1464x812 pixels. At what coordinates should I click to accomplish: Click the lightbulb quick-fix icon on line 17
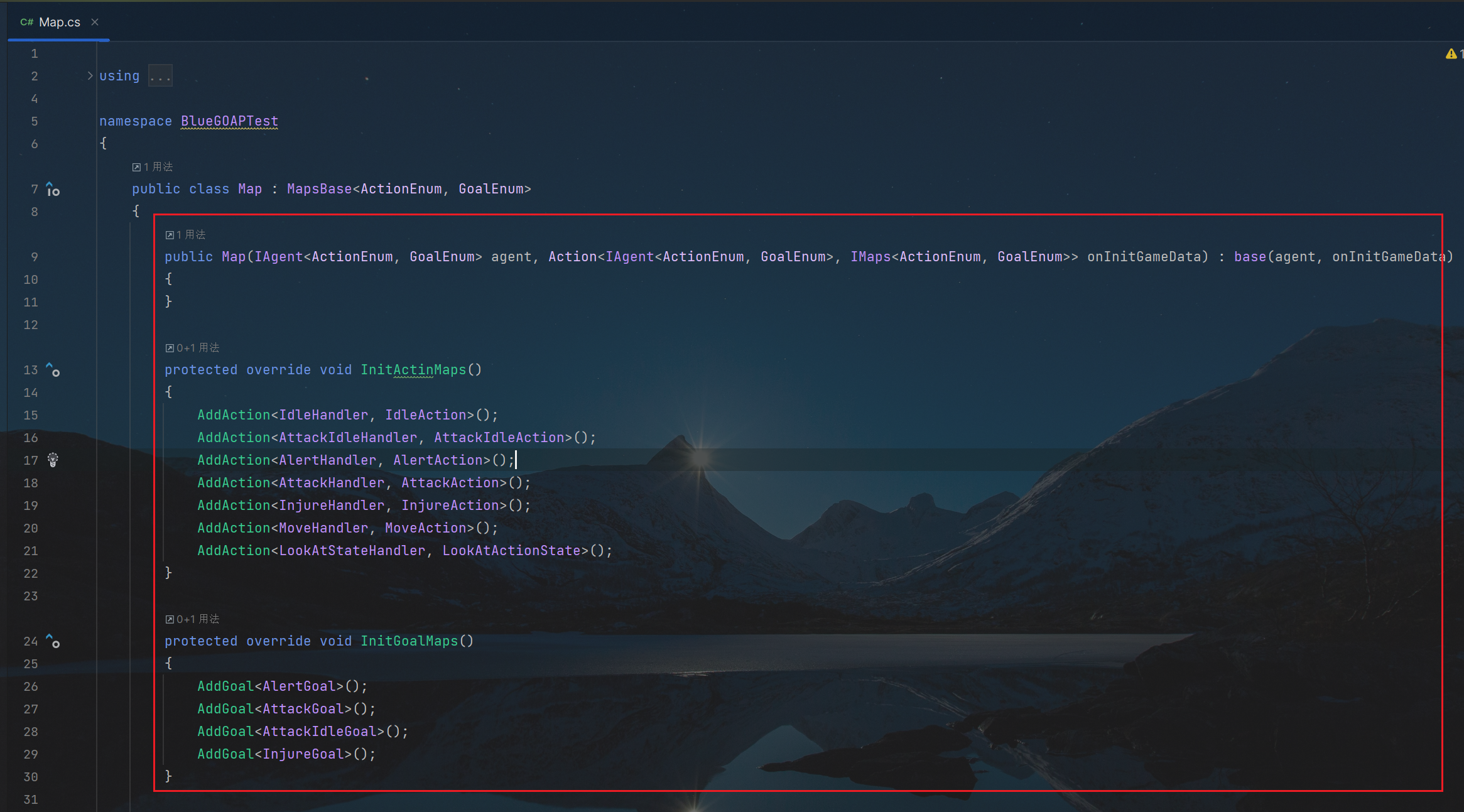[x=53, y=460]
